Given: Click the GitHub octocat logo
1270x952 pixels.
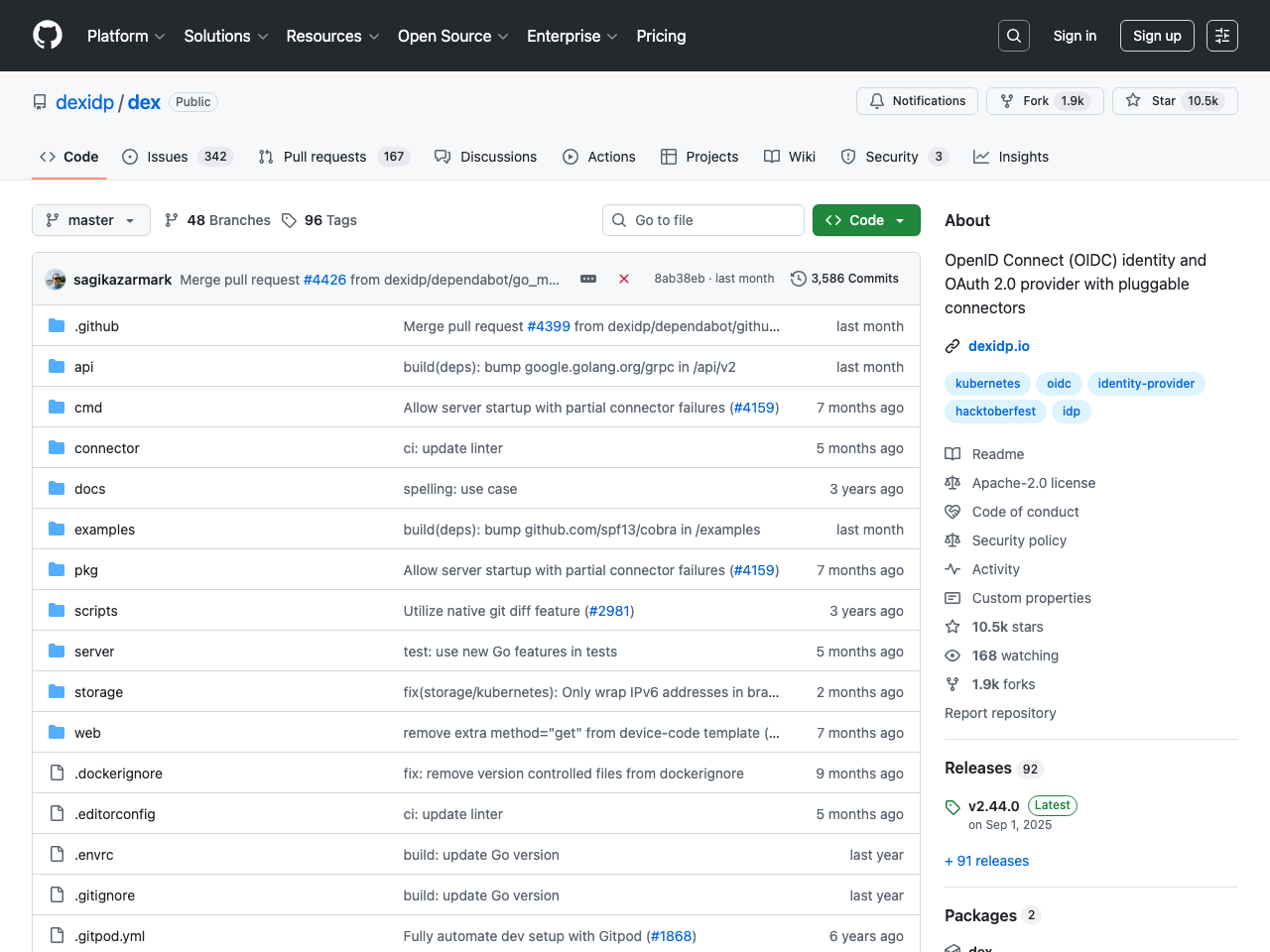Looking at the screenshot, I should pos(47,35).
